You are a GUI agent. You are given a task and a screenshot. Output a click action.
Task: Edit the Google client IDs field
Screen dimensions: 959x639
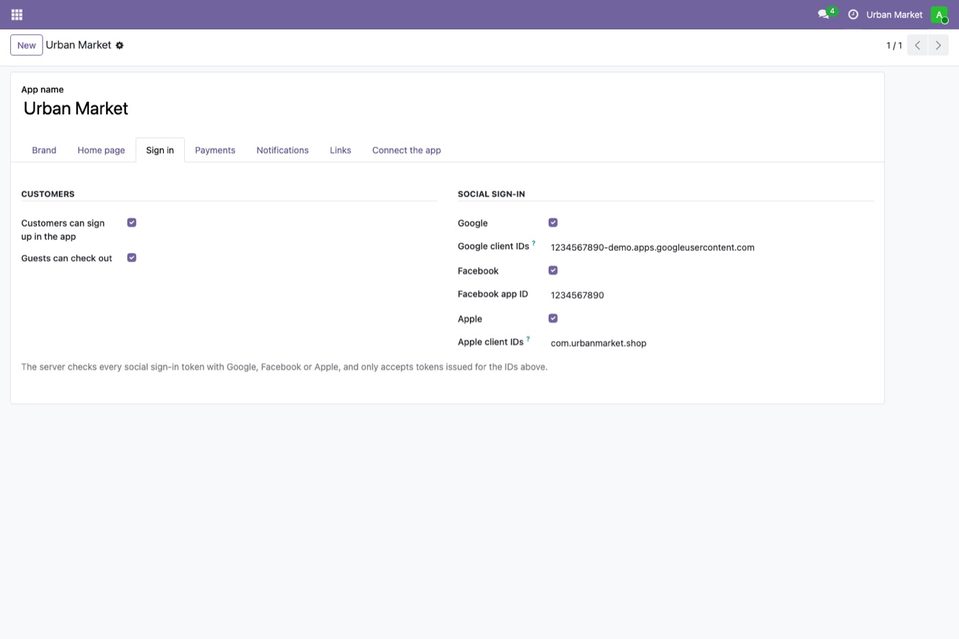click(x=711, y=248)
